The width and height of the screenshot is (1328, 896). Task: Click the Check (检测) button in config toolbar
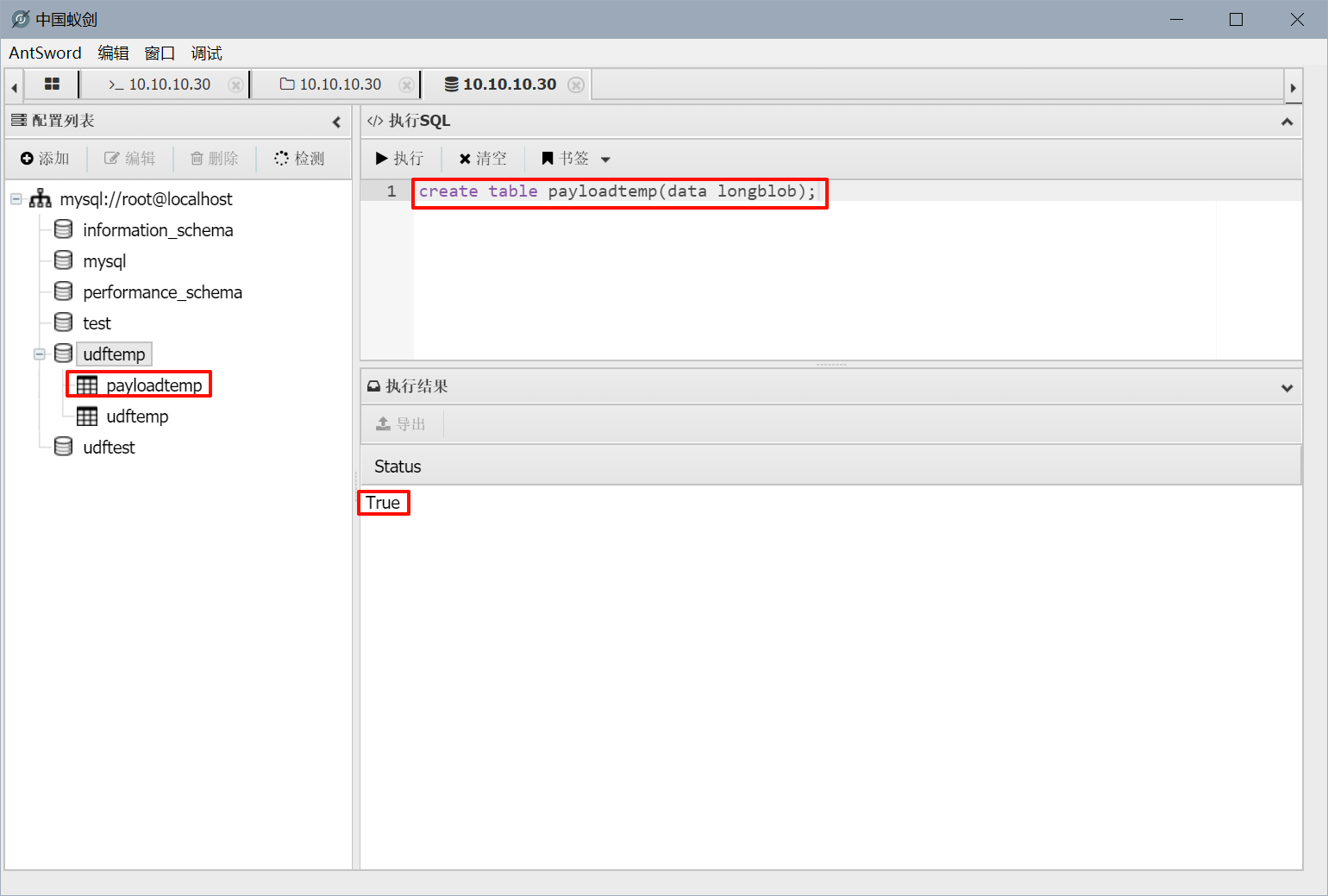click(x=299, y=159)
